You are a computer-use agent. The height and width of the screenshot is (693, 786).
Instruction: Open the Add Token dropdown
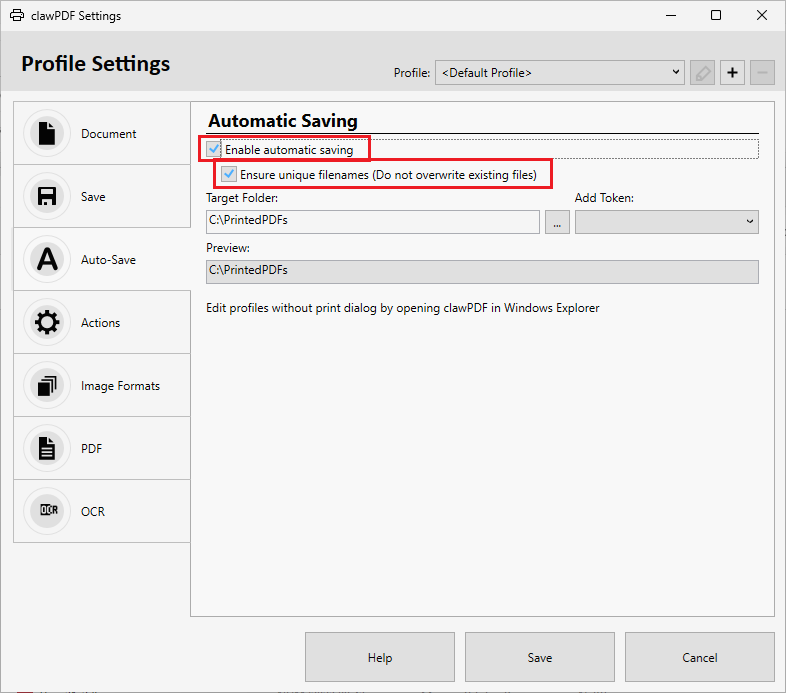667,222
